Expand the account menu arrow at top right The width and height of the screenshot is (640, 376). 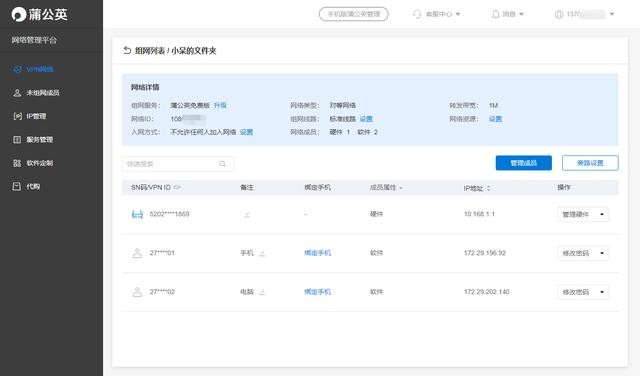coord(612,14)
